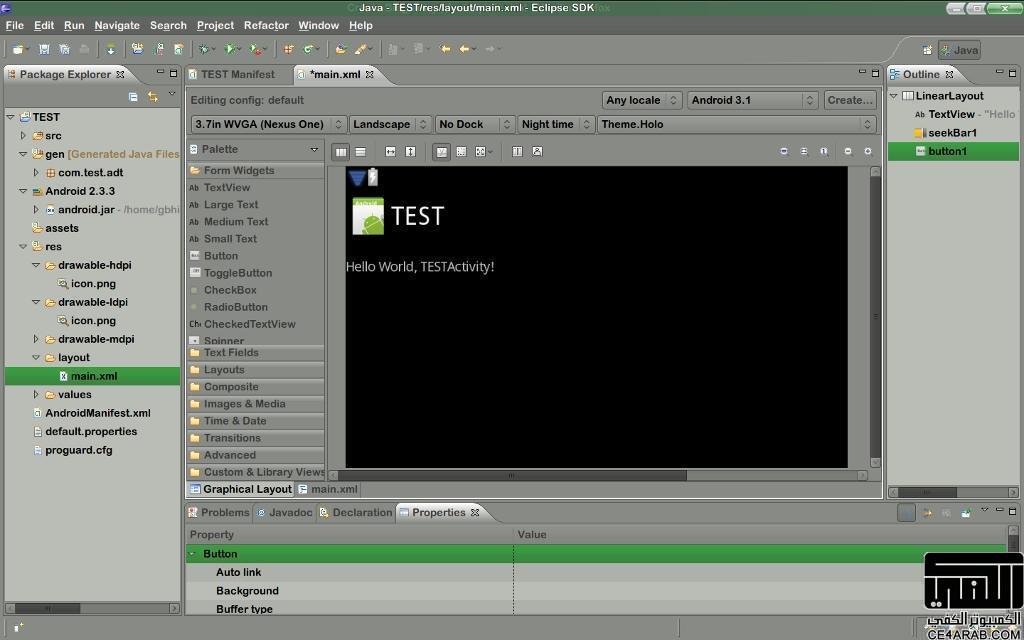Image resolution: width=1024 pixels, height=640 pixels.
Task: Expand the Text Fields palette category
Action: (256, 353)
